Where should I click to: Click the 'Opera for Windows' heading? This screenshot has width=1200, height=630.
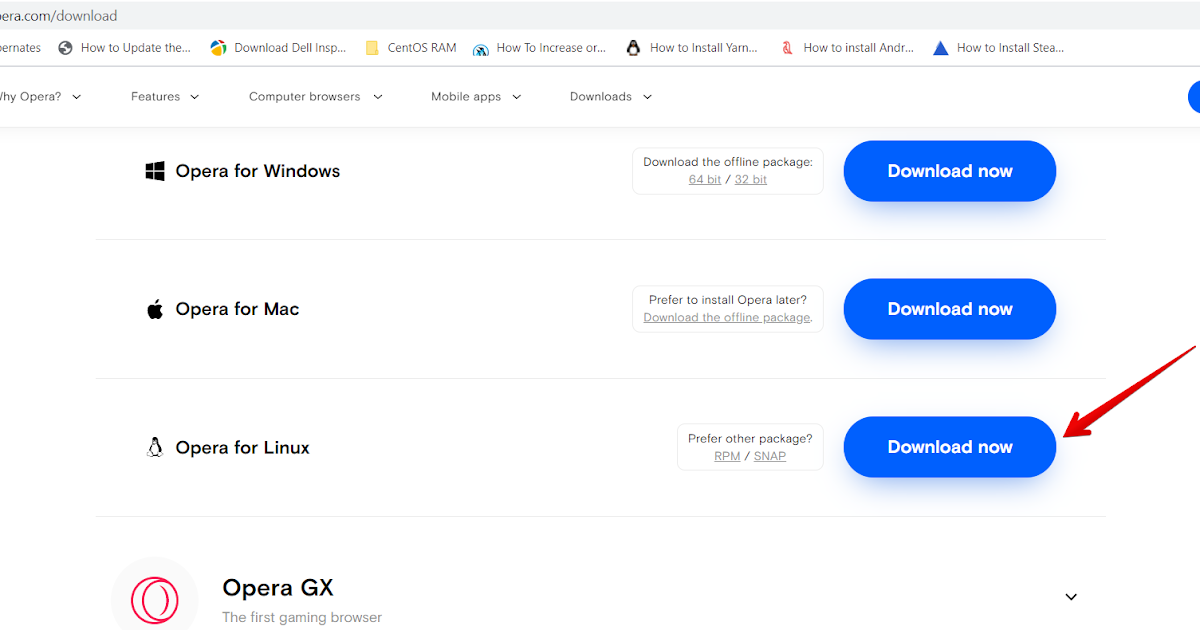[x=258, y=171]
